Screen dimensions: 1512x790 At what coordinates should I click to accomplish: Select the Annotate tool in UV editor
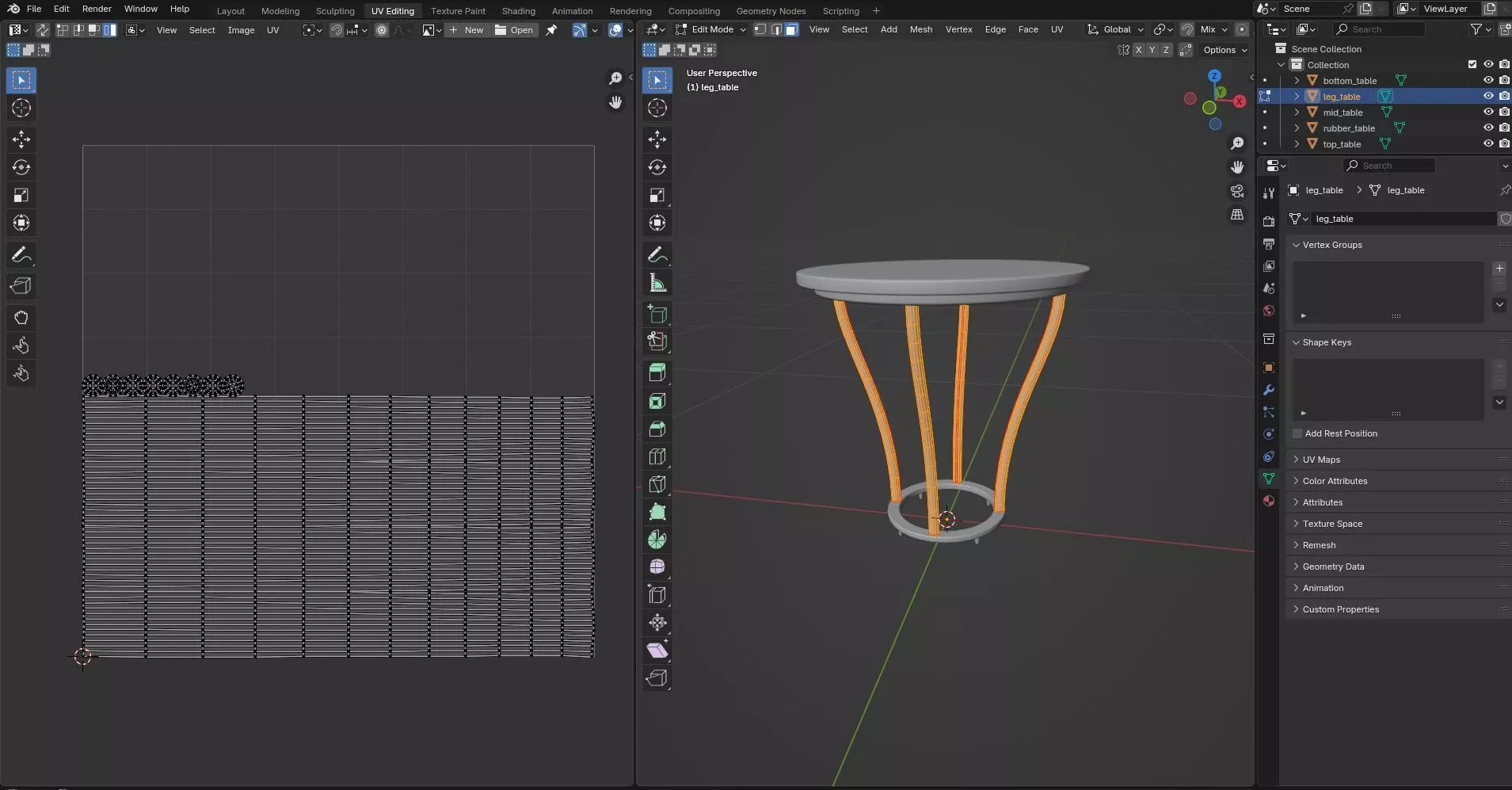tap(21, 254)
